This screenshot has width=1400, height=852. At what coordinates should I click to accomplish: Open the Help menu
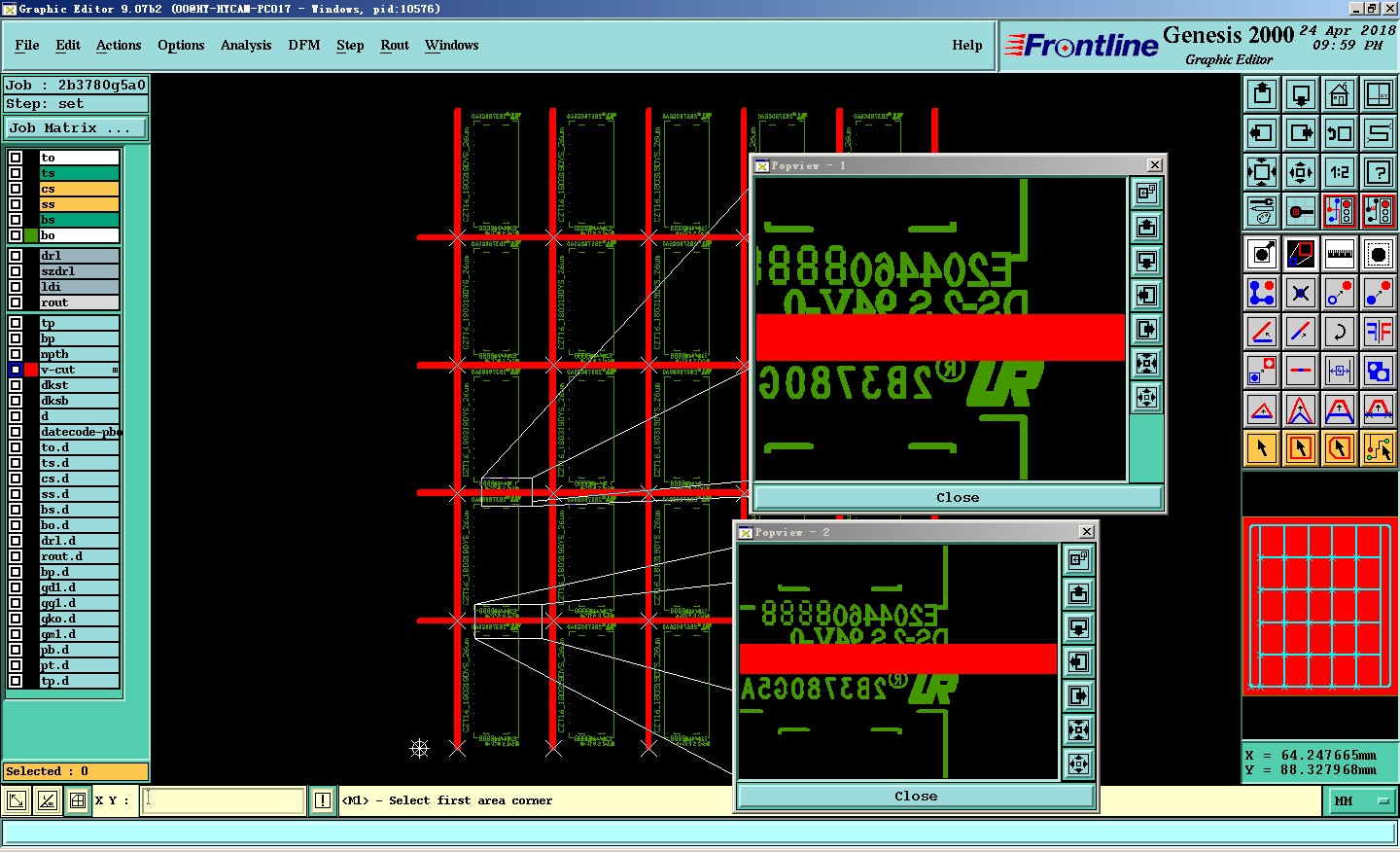pyautogui.click(x=967, y=45)
